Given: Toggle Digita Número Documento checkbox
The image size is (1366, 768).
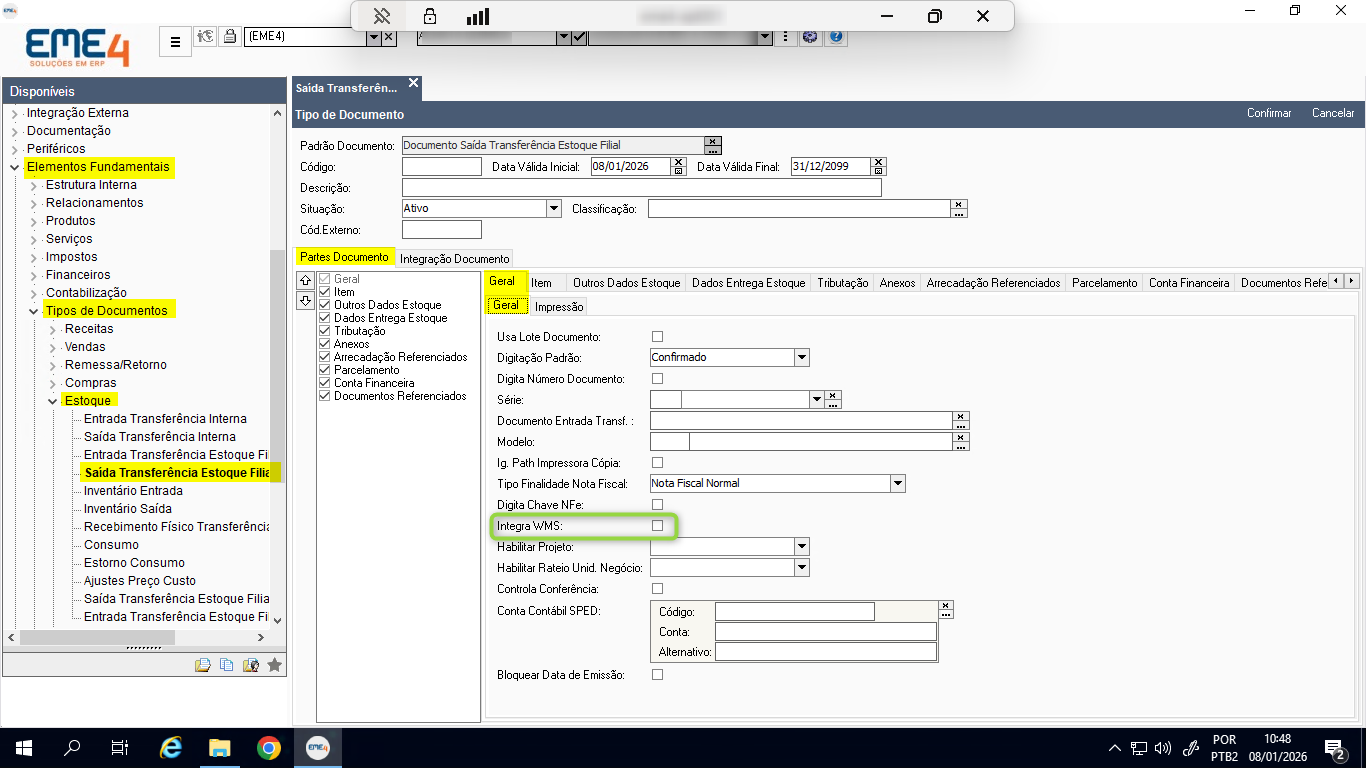Looking at the screenshot, I should 657,379.
